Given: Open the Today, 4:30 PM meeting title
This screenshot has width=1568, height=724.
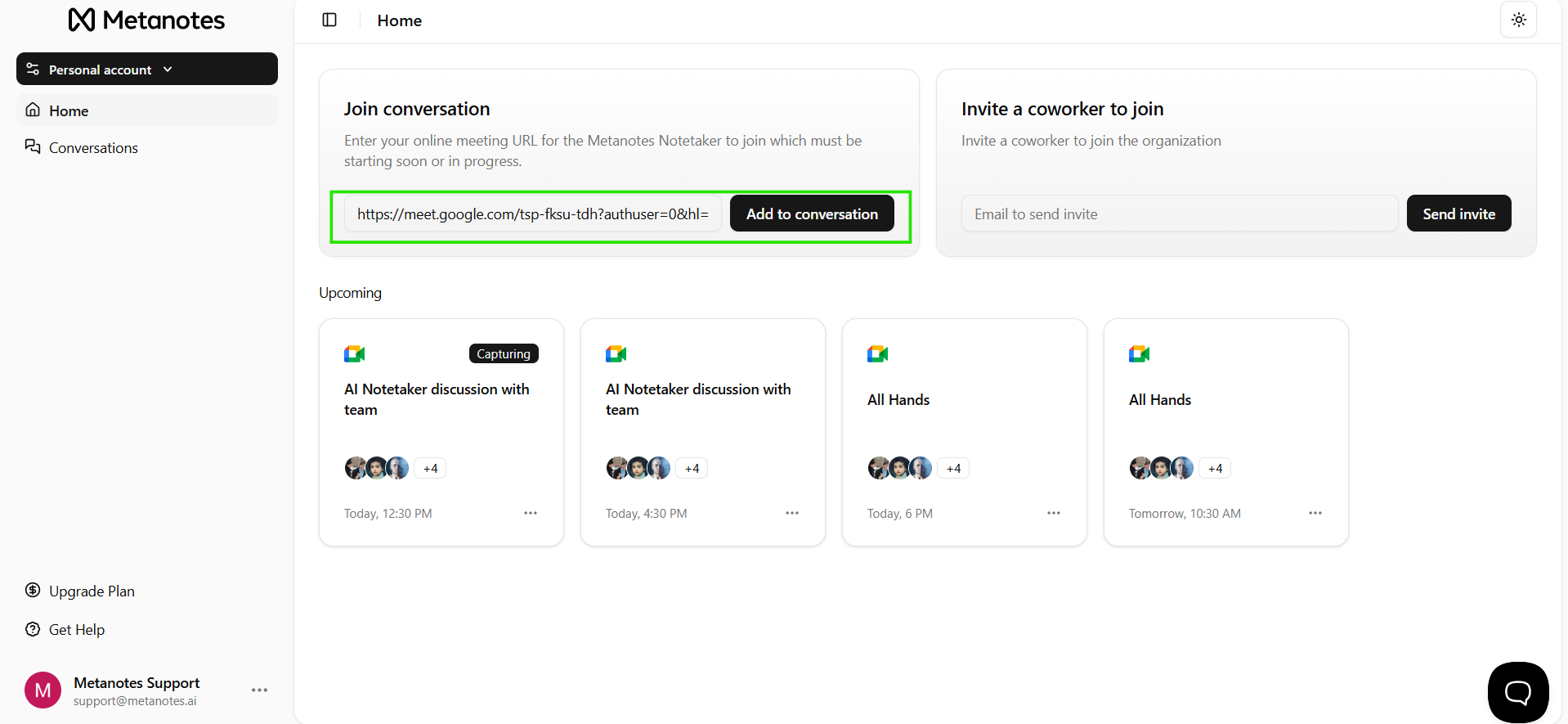Looking at the screenshot, I should point(698,399).
